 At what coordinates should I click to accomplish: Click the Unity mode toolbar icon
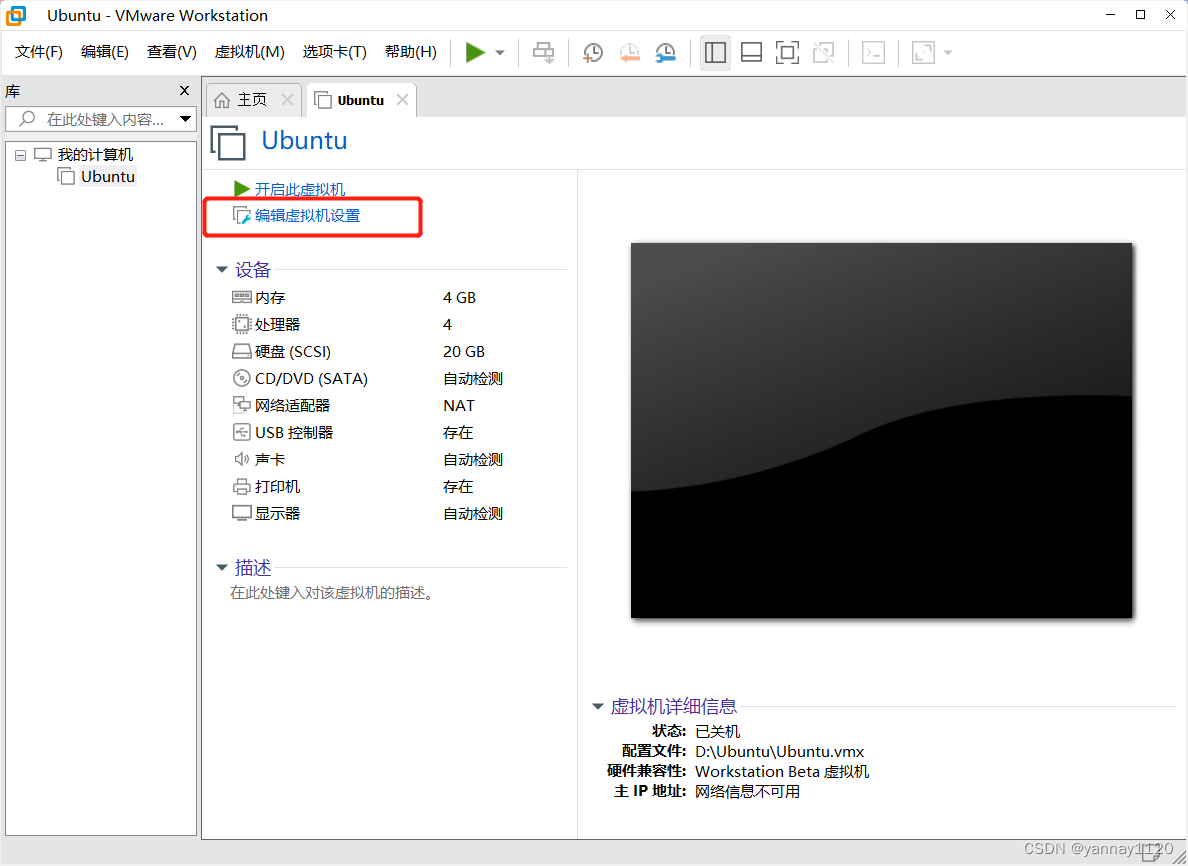coord(823,52)
